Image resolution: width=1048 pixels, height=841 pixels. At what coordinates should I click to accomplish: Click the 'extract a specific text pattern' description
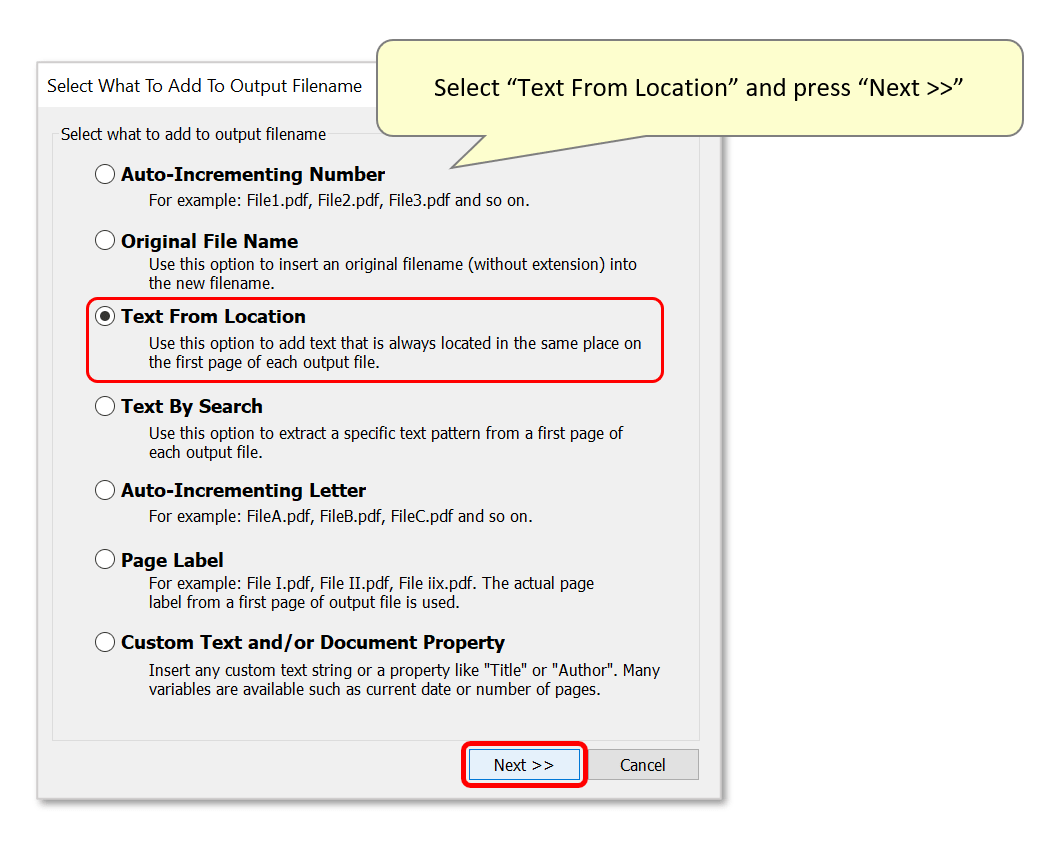[x=386, y=443]
